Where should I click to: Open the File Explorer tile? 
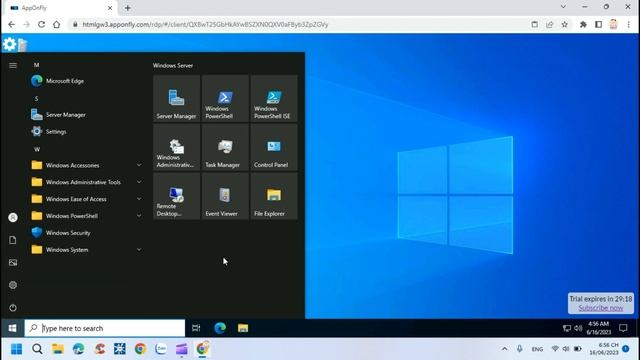(274, 196)
